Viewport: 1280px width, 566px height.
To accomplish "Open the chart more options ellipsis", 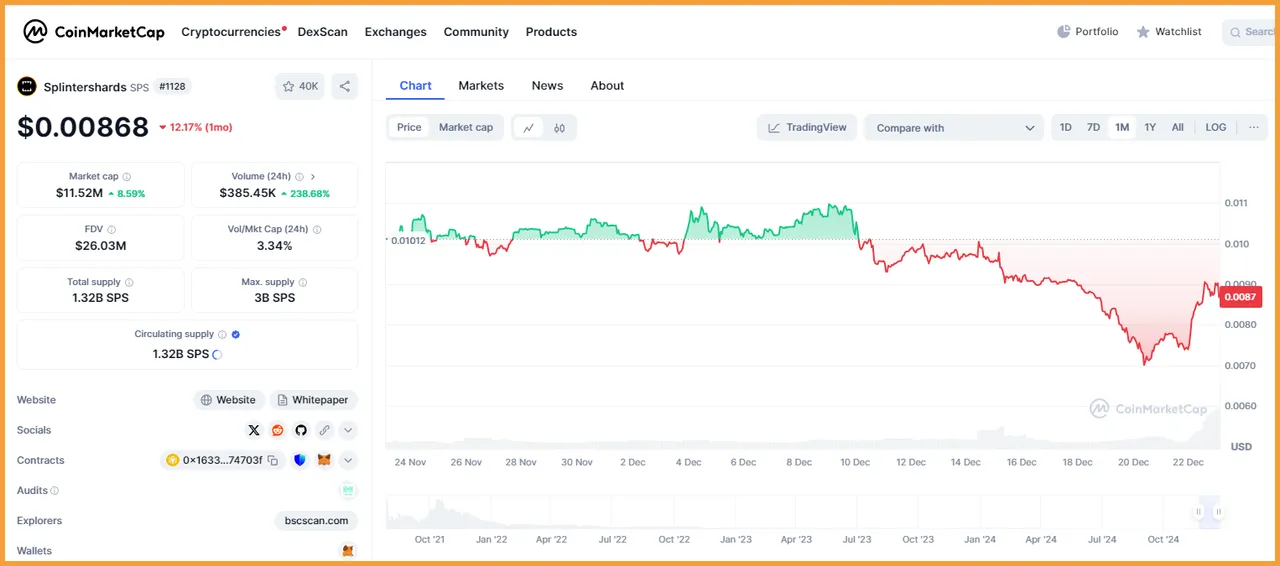I will (x=1254, y=127).
